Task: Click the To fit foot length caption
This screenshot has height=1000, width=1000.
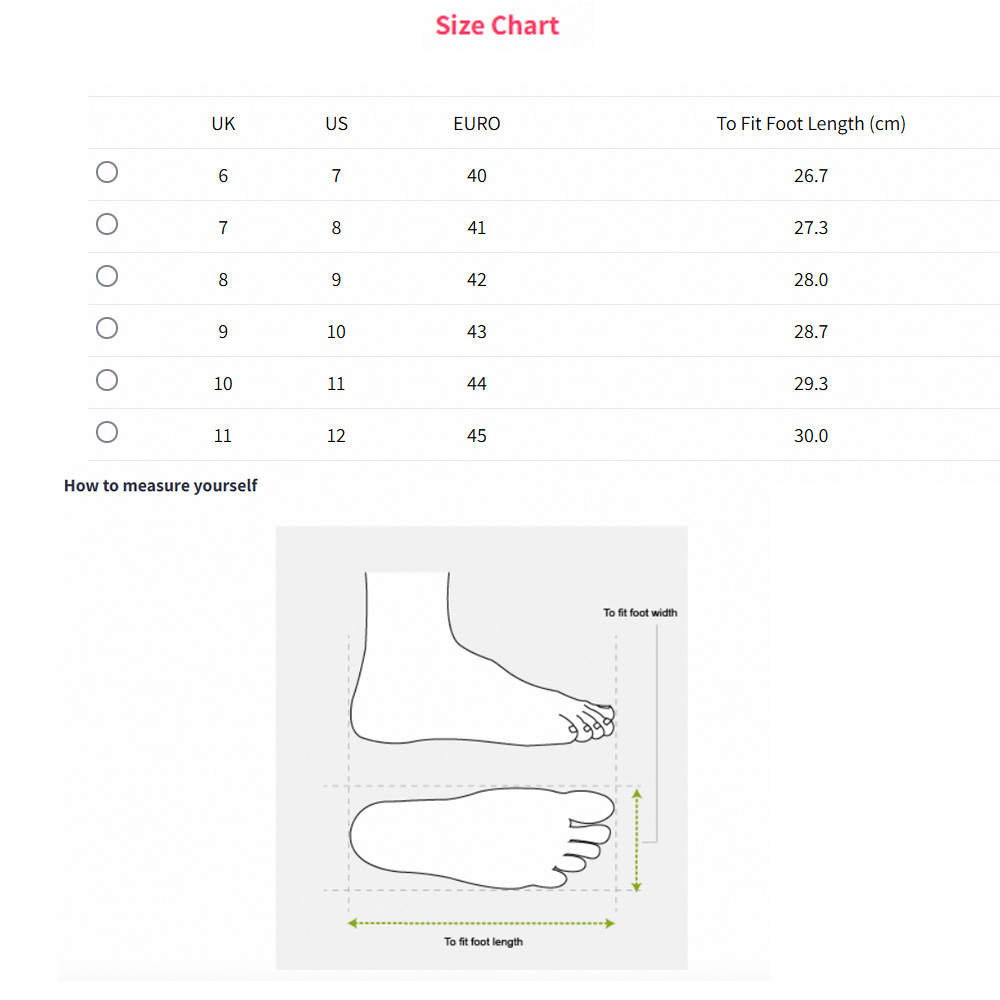Action: coord(483,942)
